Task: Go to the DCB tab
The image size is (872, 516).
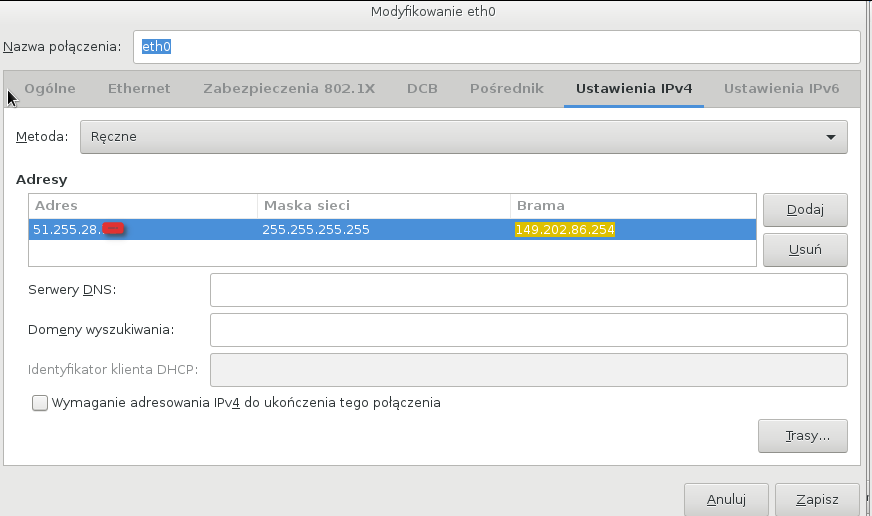Action: (x=422, y=88)
